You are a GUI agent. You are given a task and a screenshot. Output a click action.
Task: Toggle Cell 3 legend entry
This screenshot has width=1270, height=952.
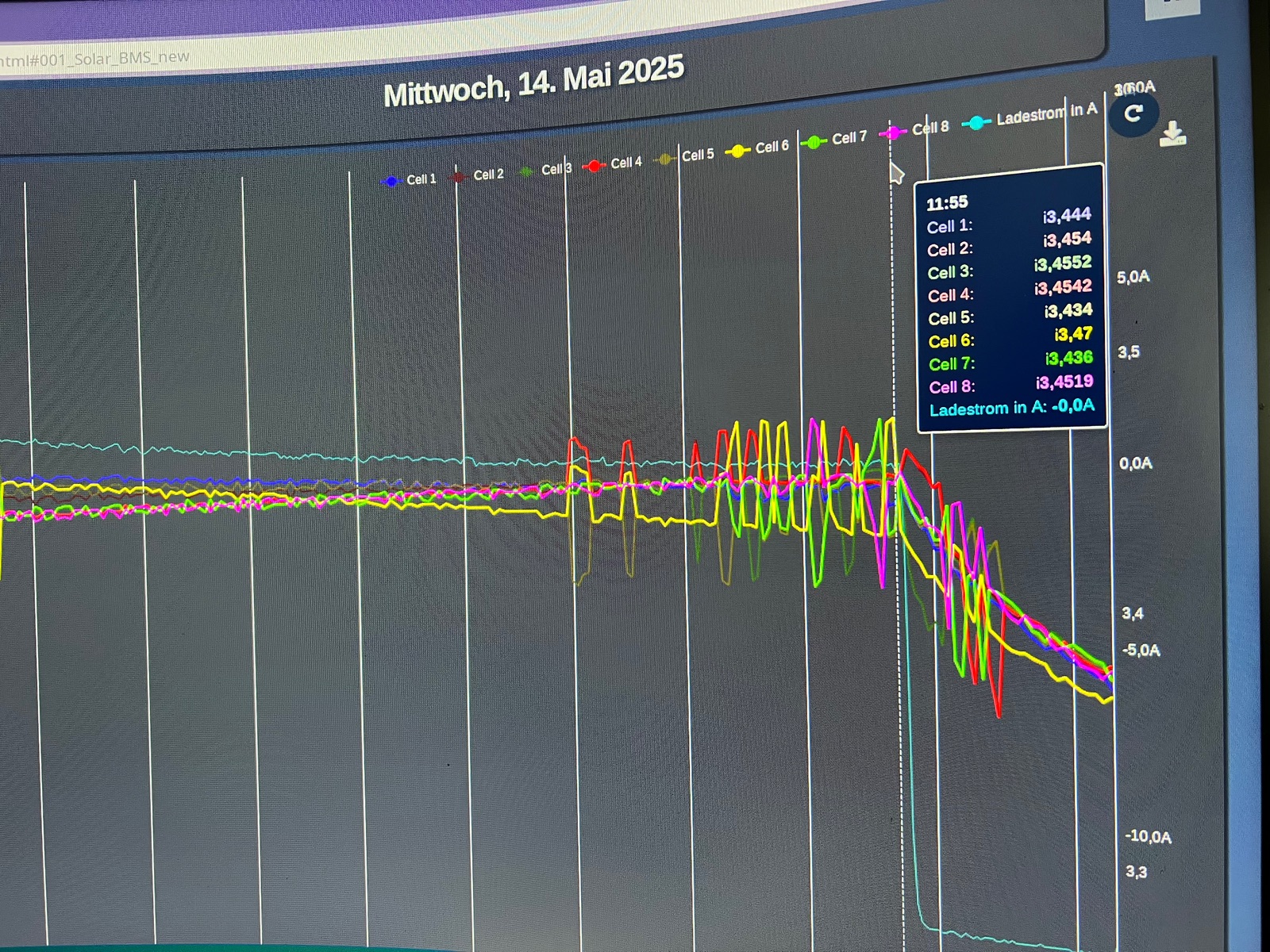click(x=546, y=170)
